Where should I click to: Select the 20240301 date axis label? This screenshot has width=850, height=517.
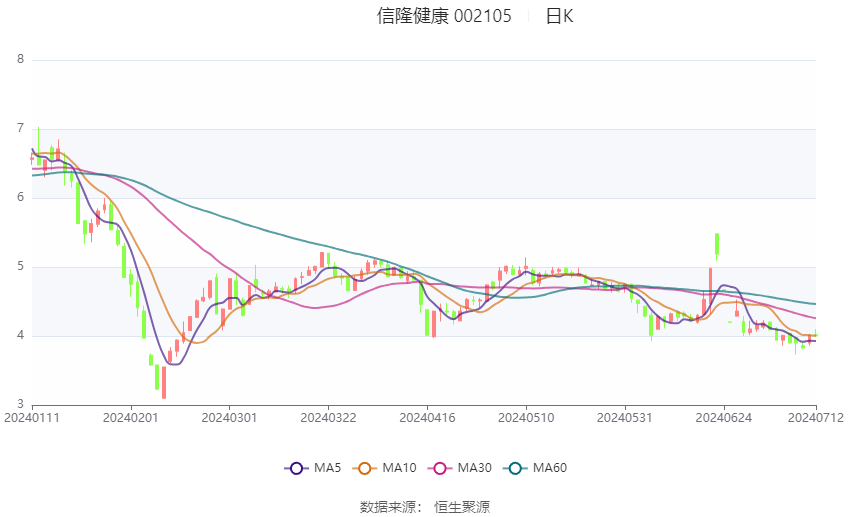click(x=229, y=418)
